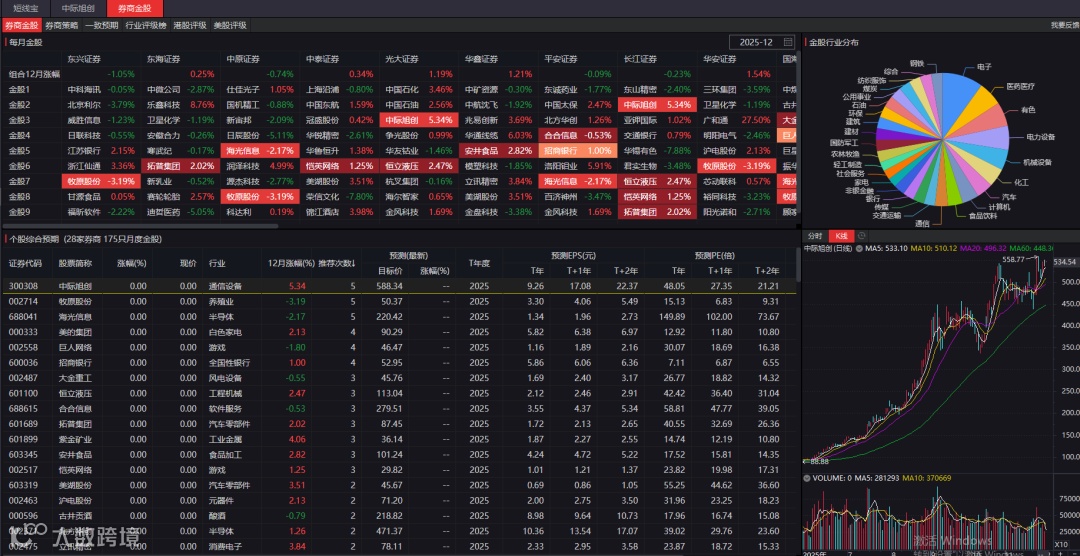Sort by 现价 column header
1080x556 pixels.
tap(188, 263)
